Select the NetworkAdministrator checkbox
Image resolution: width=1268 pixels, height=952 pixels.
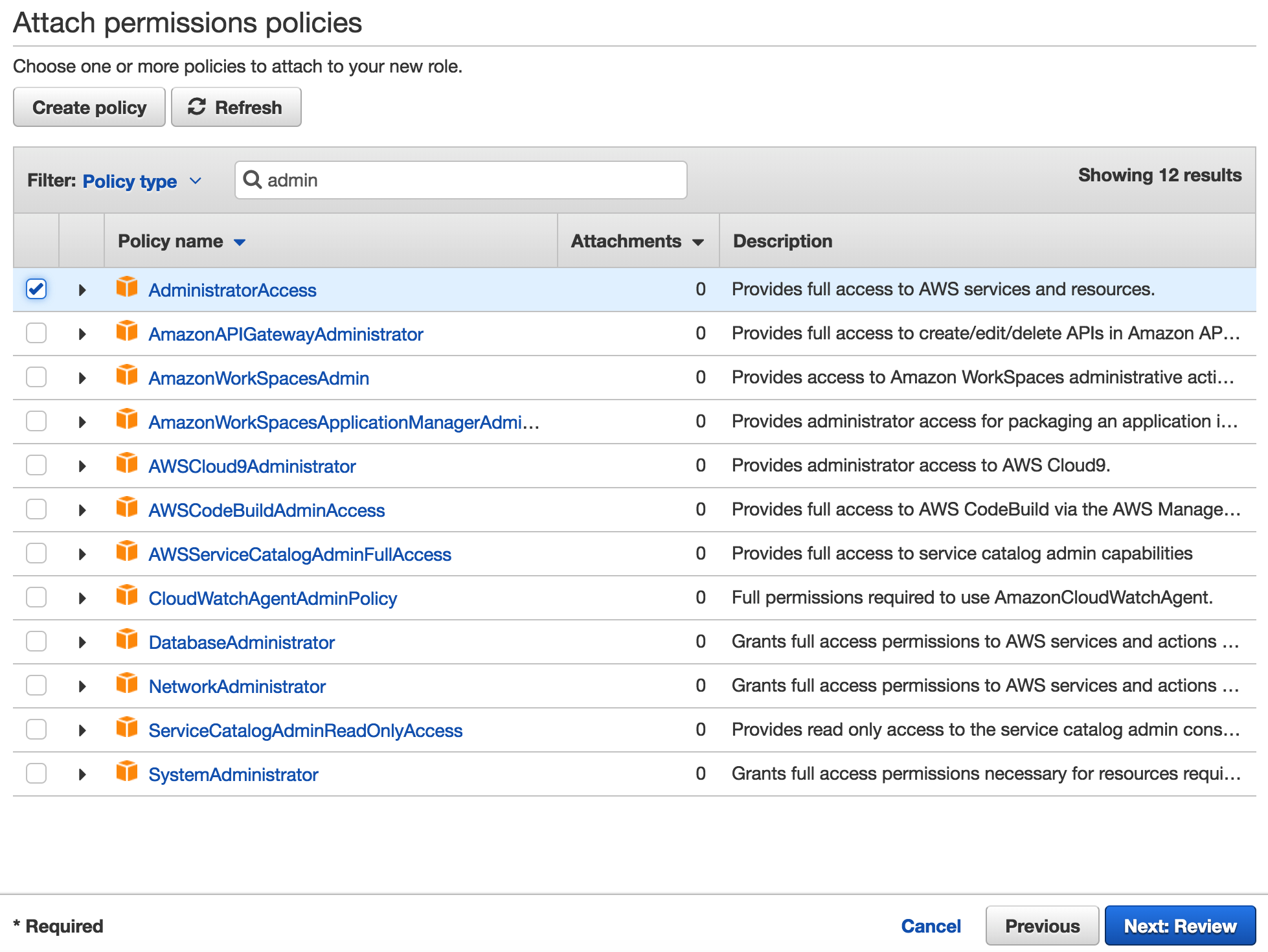point(36,685)
